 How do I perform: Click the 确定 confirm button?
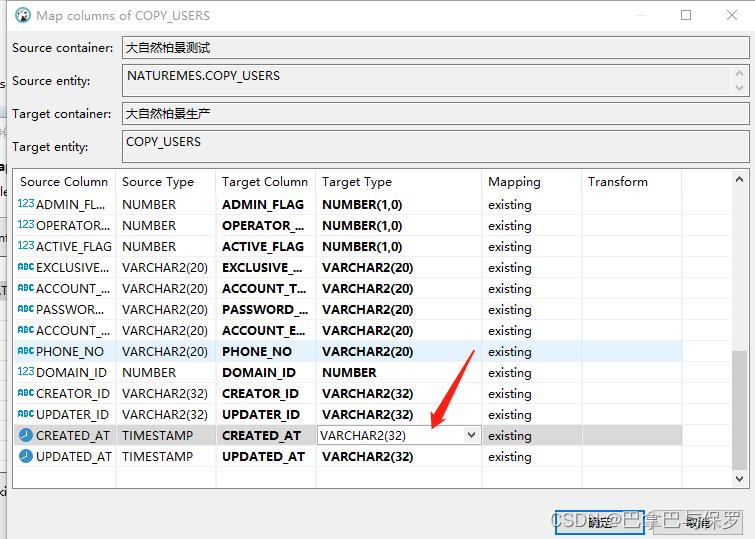pos(600,521)
